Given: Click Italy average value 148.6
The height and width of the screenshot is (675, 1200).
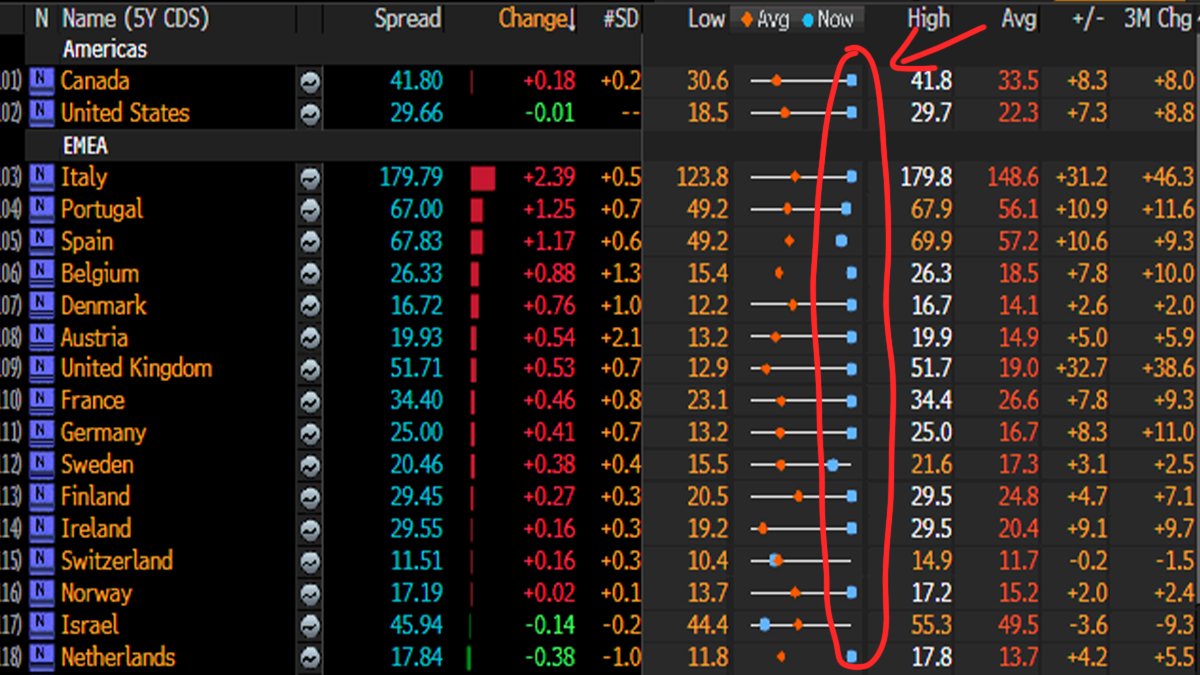Looking at the screenshot, I should click(x=1011, y=177).
